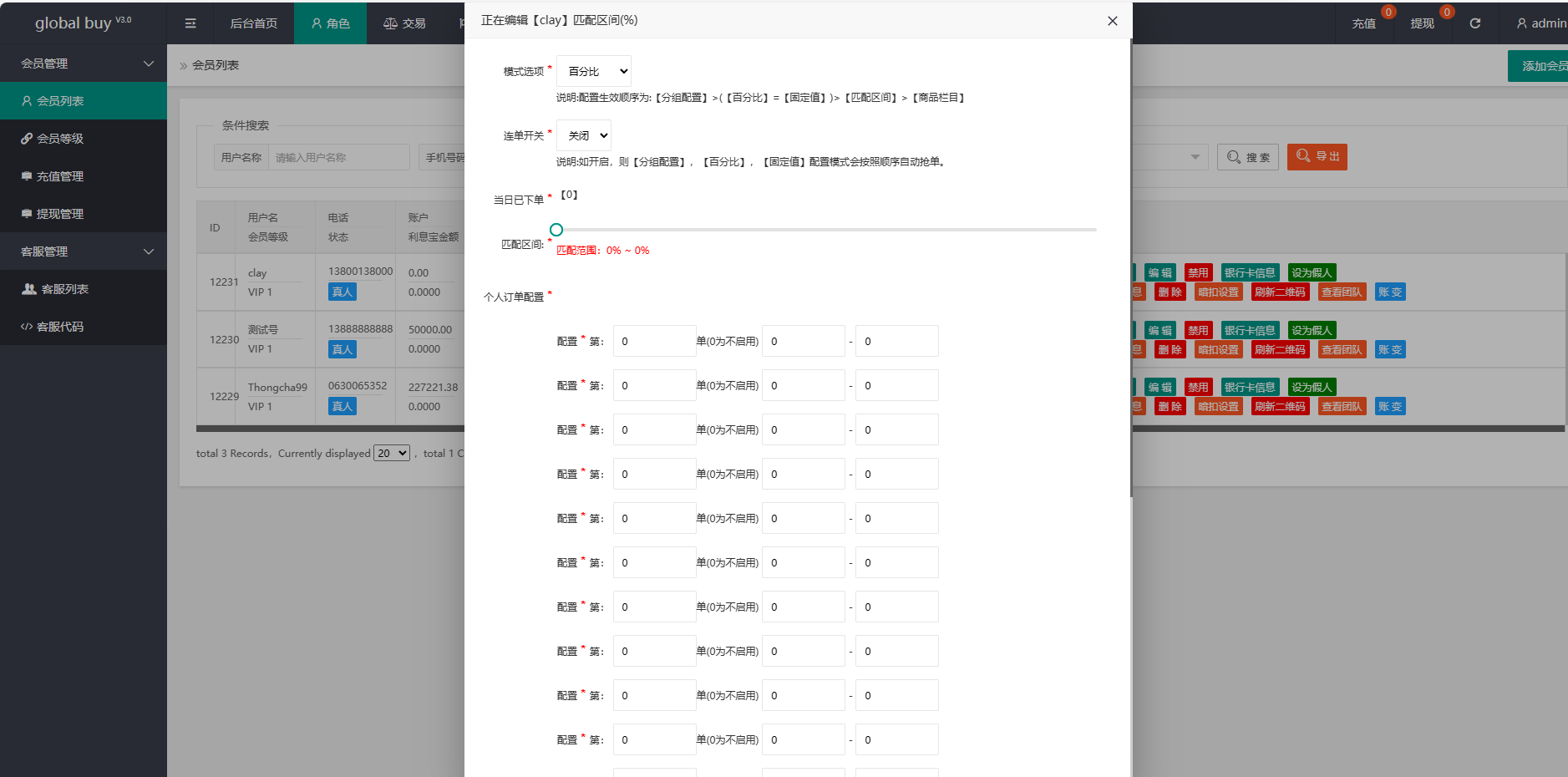Switch to the 交易 tab

[404, 23]
